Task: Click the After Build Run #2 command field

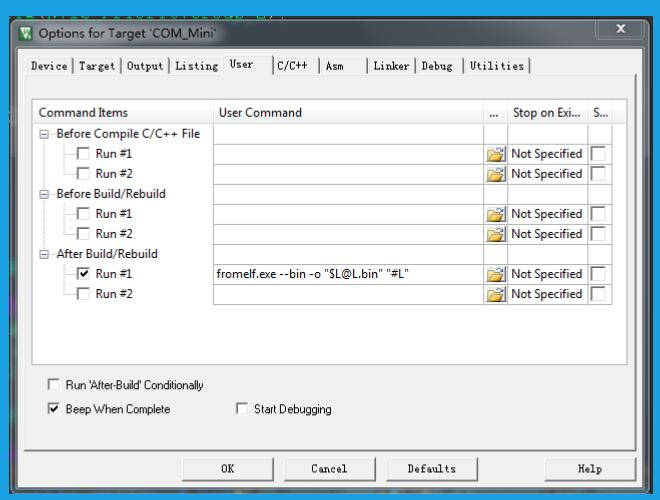Action: click(348, 294)
